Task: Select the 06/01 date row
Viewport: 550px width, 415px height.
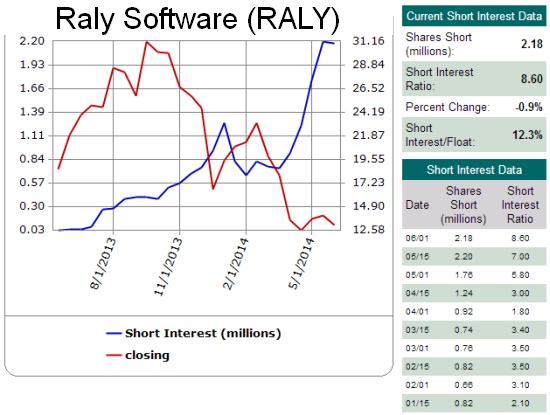Action: click(474, 238)
